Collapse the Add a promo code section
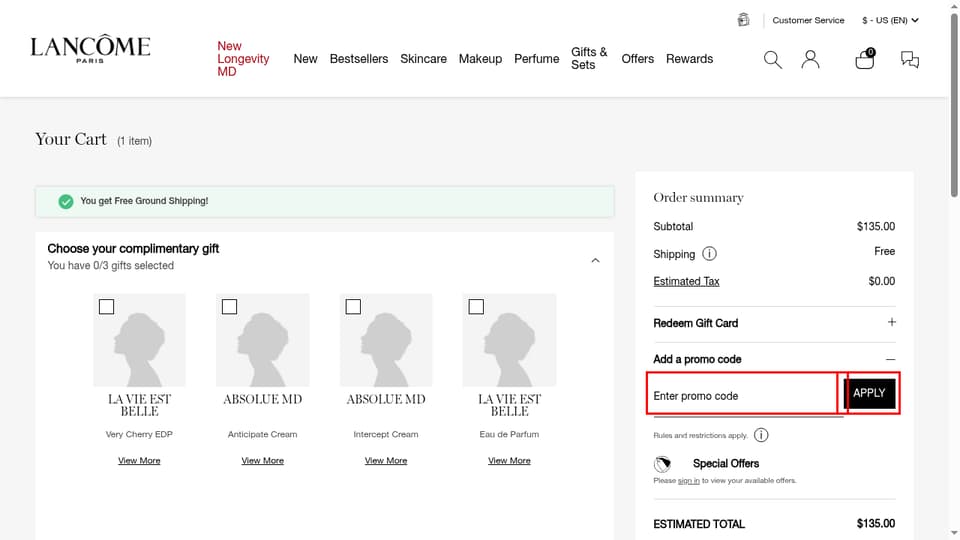This screenshot has height=540, width=960. pyautogui.click(x=890, y=359)
